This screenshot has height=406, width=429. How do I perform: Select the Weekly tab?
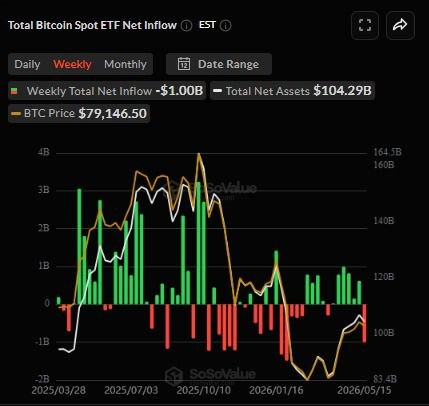[x=72, y=64]
